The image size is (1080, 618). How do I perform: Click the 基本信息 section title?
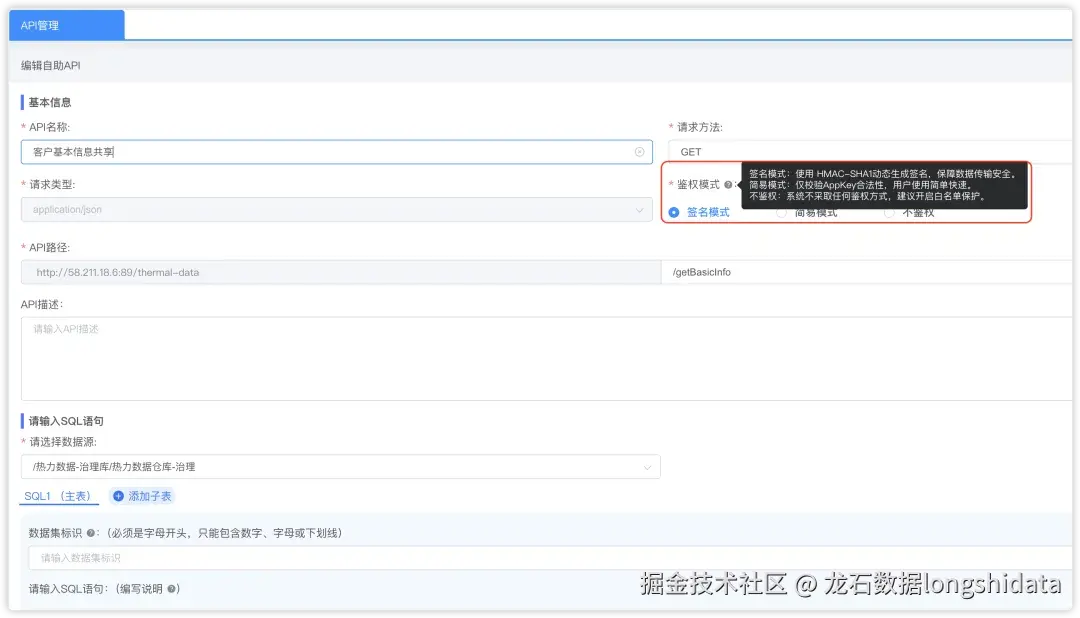click(x=50, y=103)
